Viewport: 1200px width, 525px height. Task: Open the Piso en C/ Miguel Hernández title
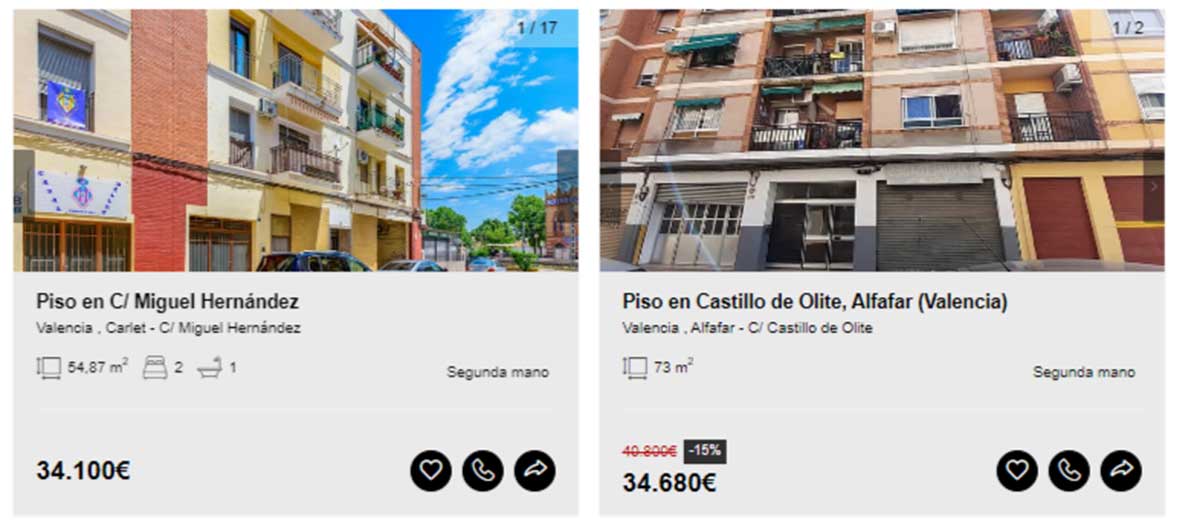[168, 301]
